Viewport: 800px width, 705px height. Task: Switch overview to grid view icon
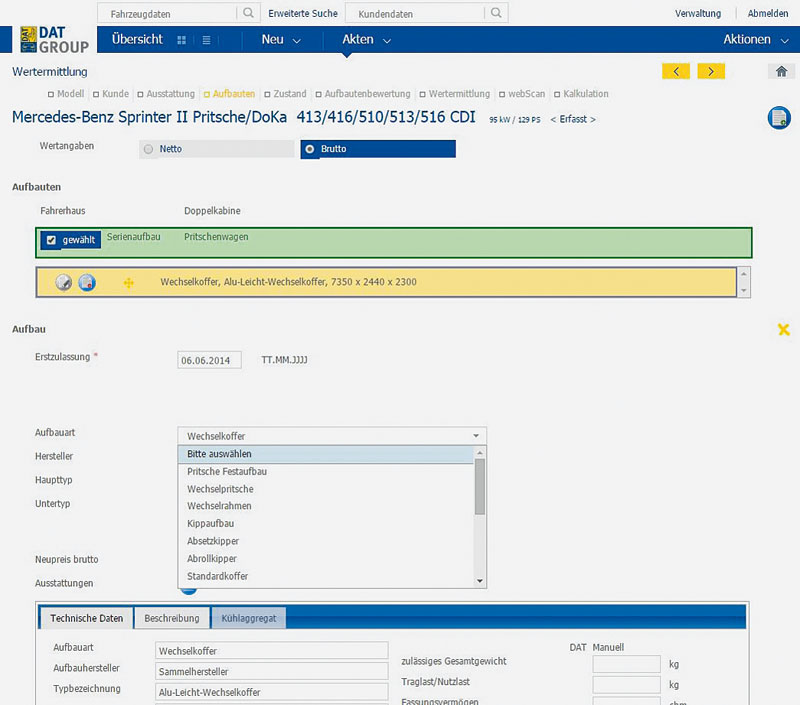tap(181, 40)
